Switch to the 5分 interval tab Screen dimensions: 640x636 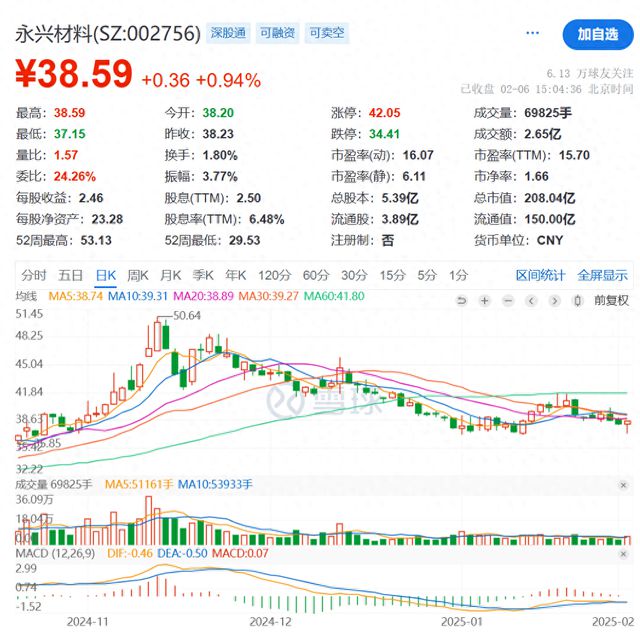tap(427, 276)
